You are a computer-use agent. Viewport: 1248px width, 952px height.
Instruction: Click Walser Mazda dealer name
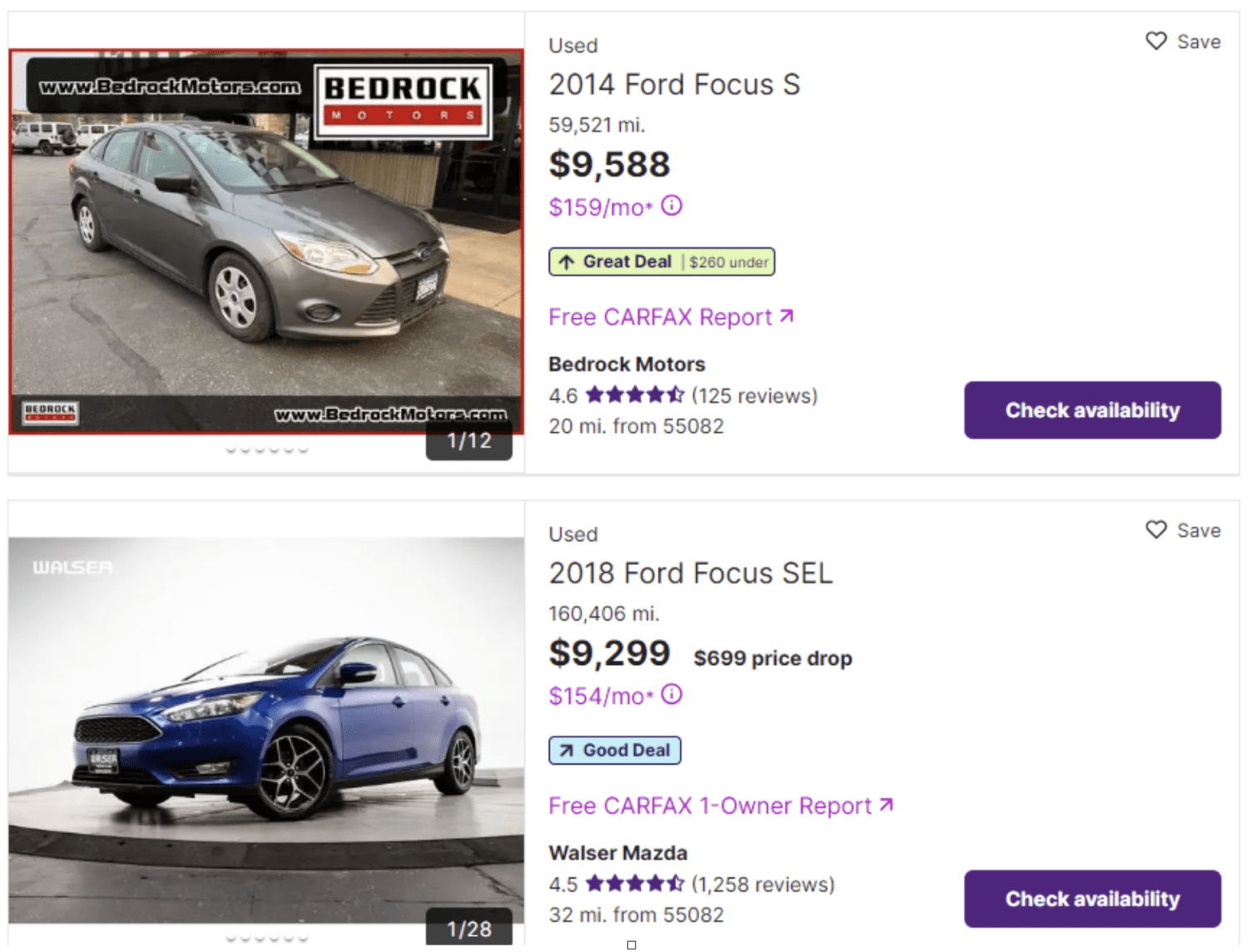tap(617, 853)
